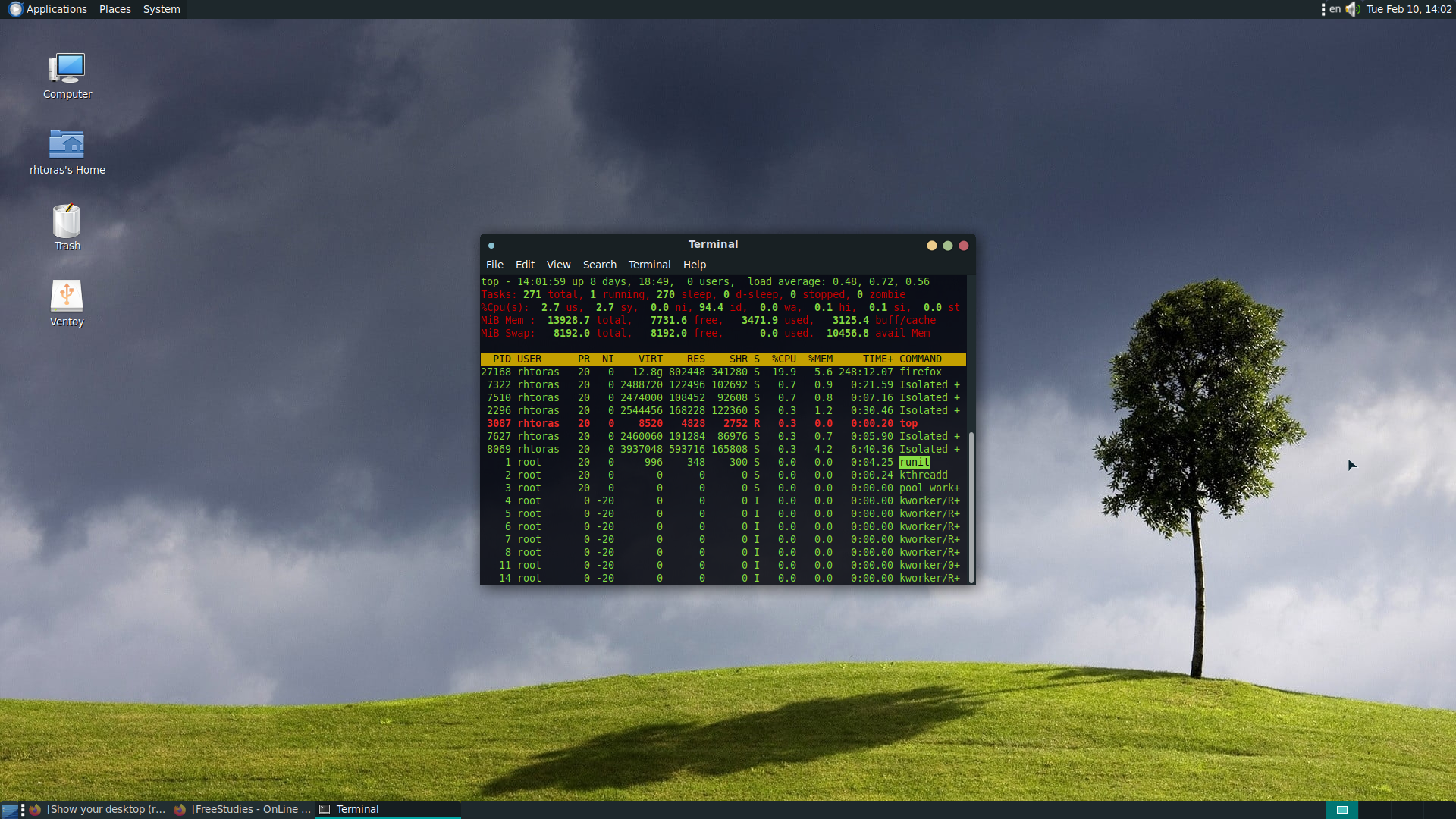This screenshot has height=819, width=1456.
Task: Expand the Places menu
Action: click(115, 9)
